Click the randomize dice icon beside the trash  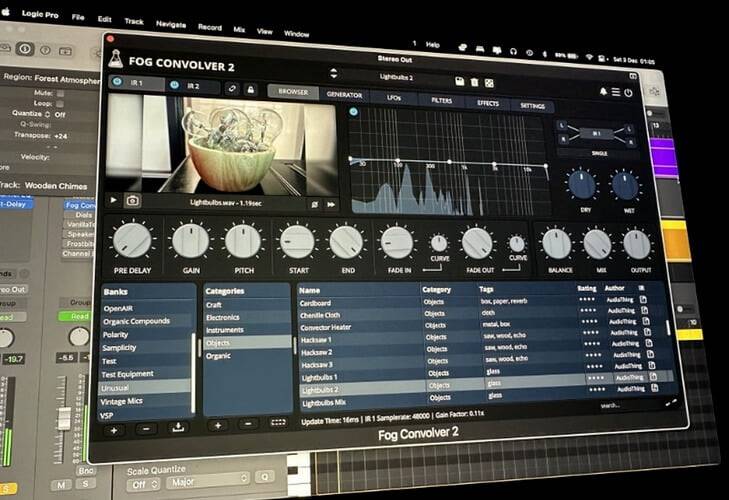pyautogui.click(x=489, y=83)
